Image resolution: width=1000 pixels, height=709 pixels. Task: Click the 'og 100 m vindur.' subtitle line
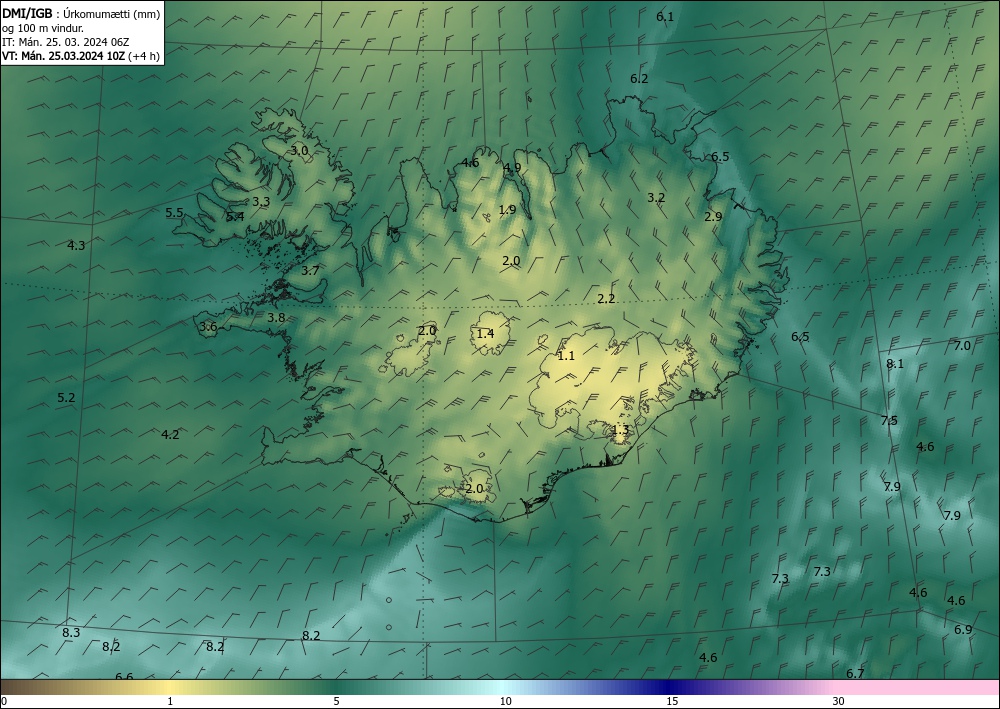43,27
